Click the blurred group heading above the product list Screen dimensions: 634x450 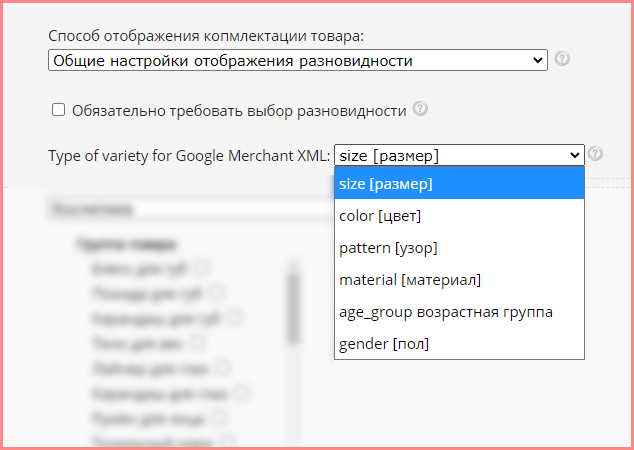click(125, 243)
